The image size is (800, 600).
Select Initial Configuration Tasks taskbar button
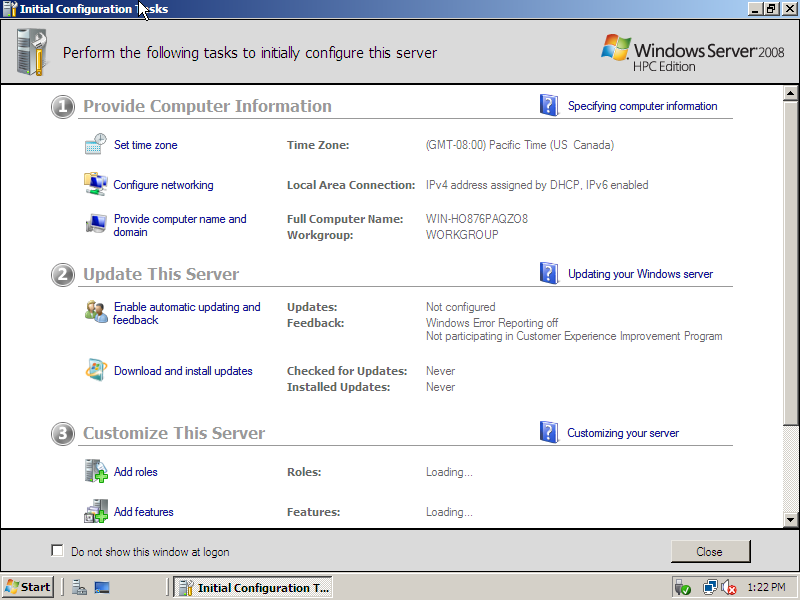252,587
